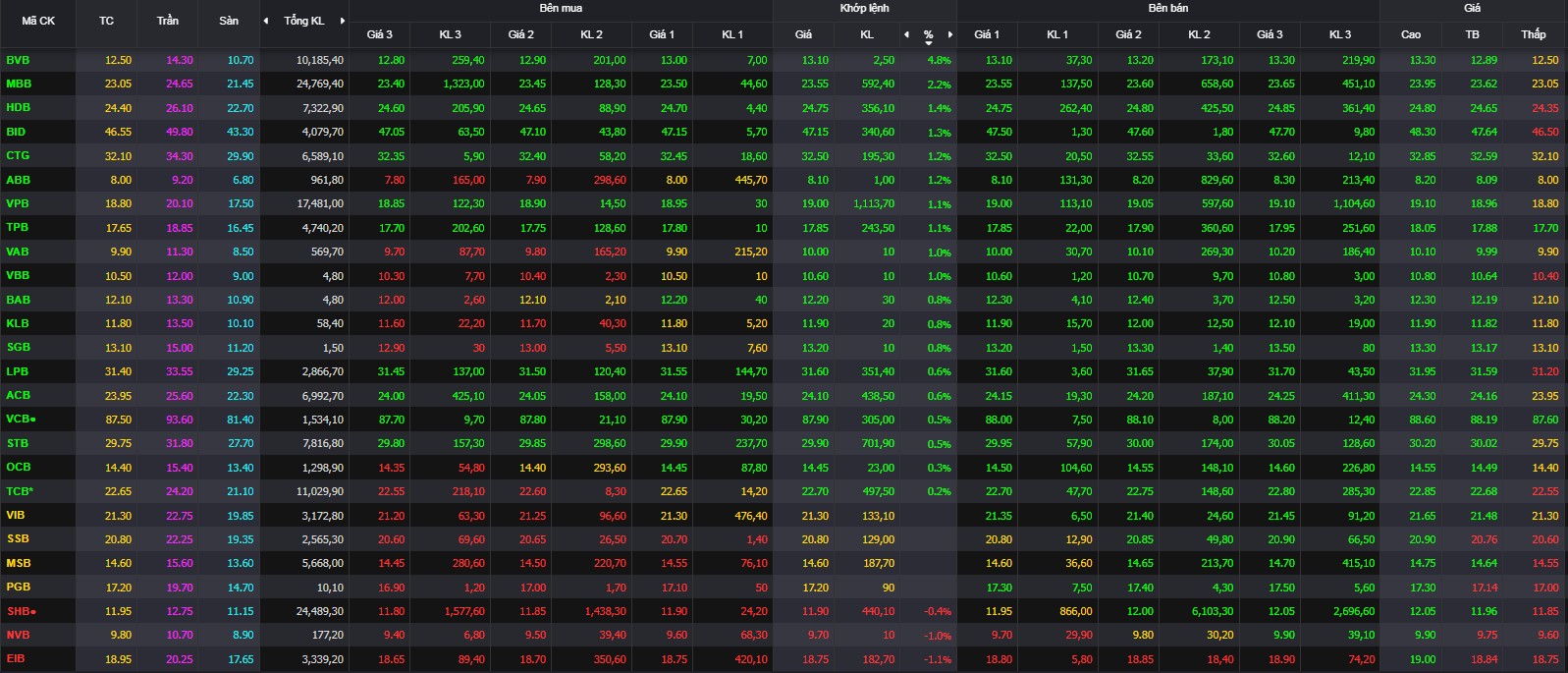Click Giá 3 header under Bên mua
The width and height of the screenshot is (1568, 673).
click(x=380, y=34)
